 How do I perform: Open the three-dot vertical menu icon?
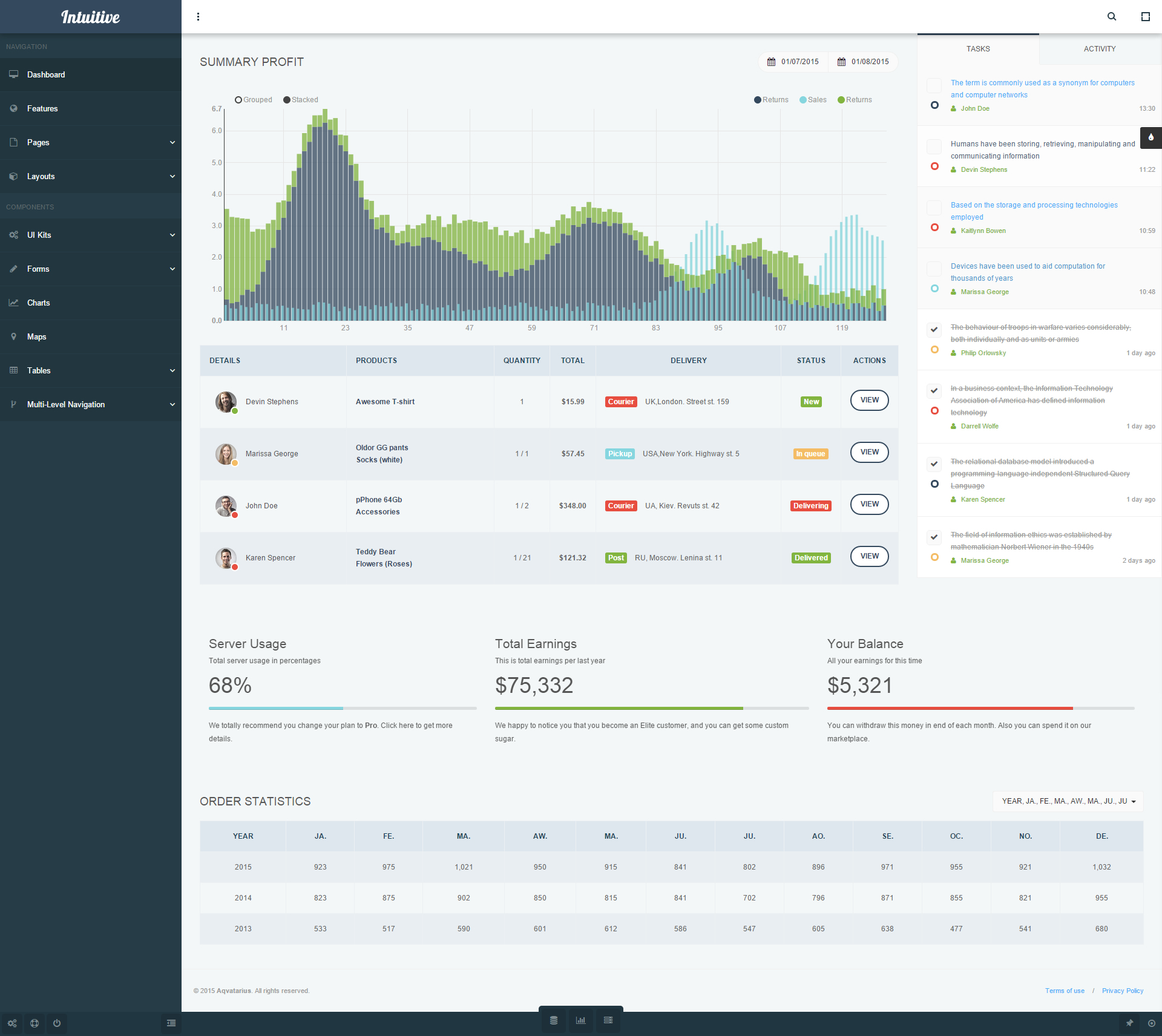pyautogui.click(x=198, y=16)
